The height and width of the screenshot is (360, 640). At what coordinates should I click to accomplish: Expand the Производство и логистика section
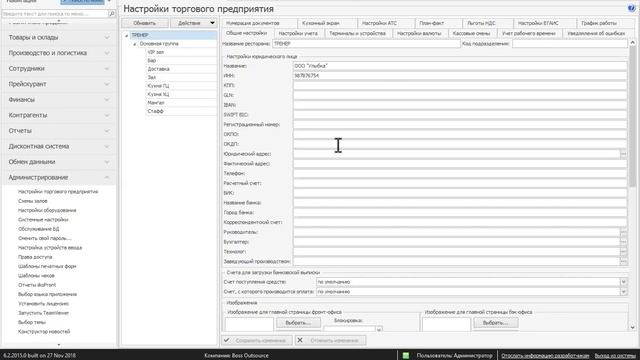click(x=59, y=53)
